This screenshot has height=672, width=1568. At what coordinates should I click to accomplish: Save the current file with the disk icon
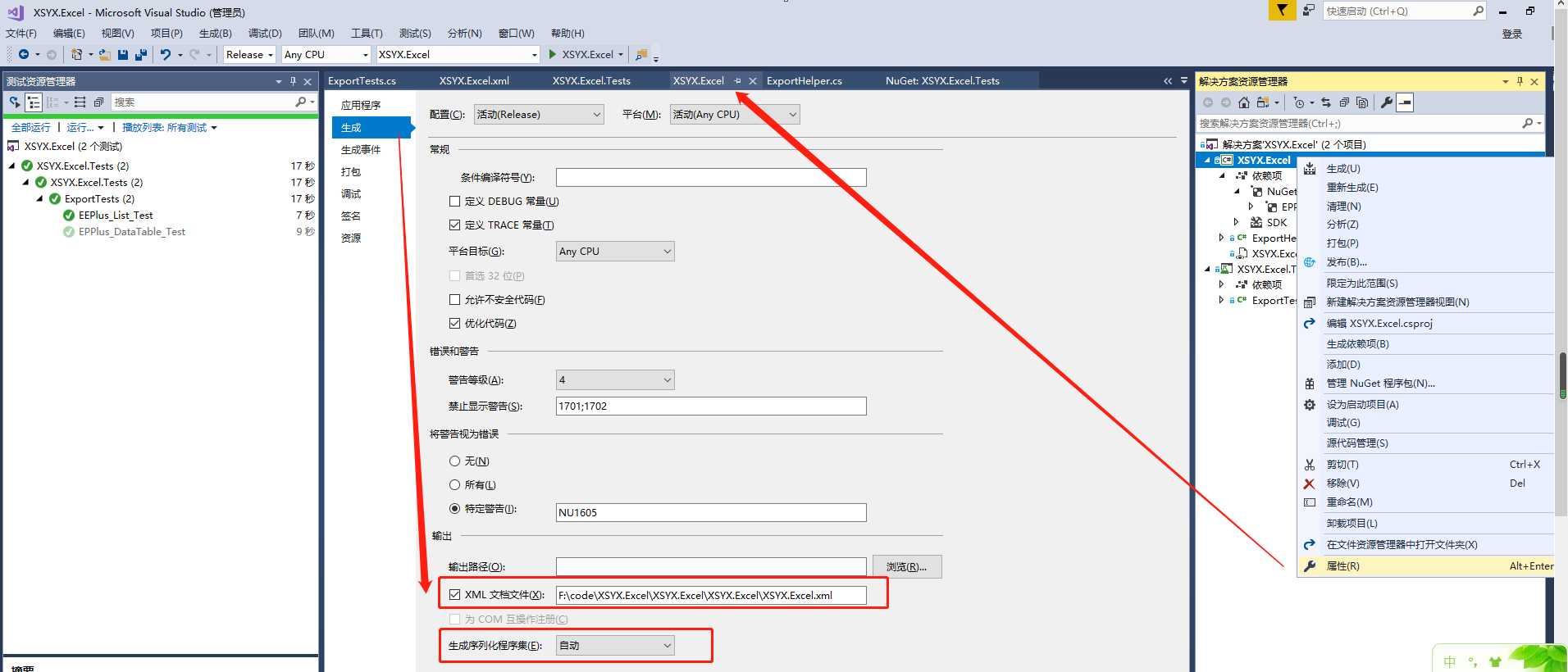point(123,55)
